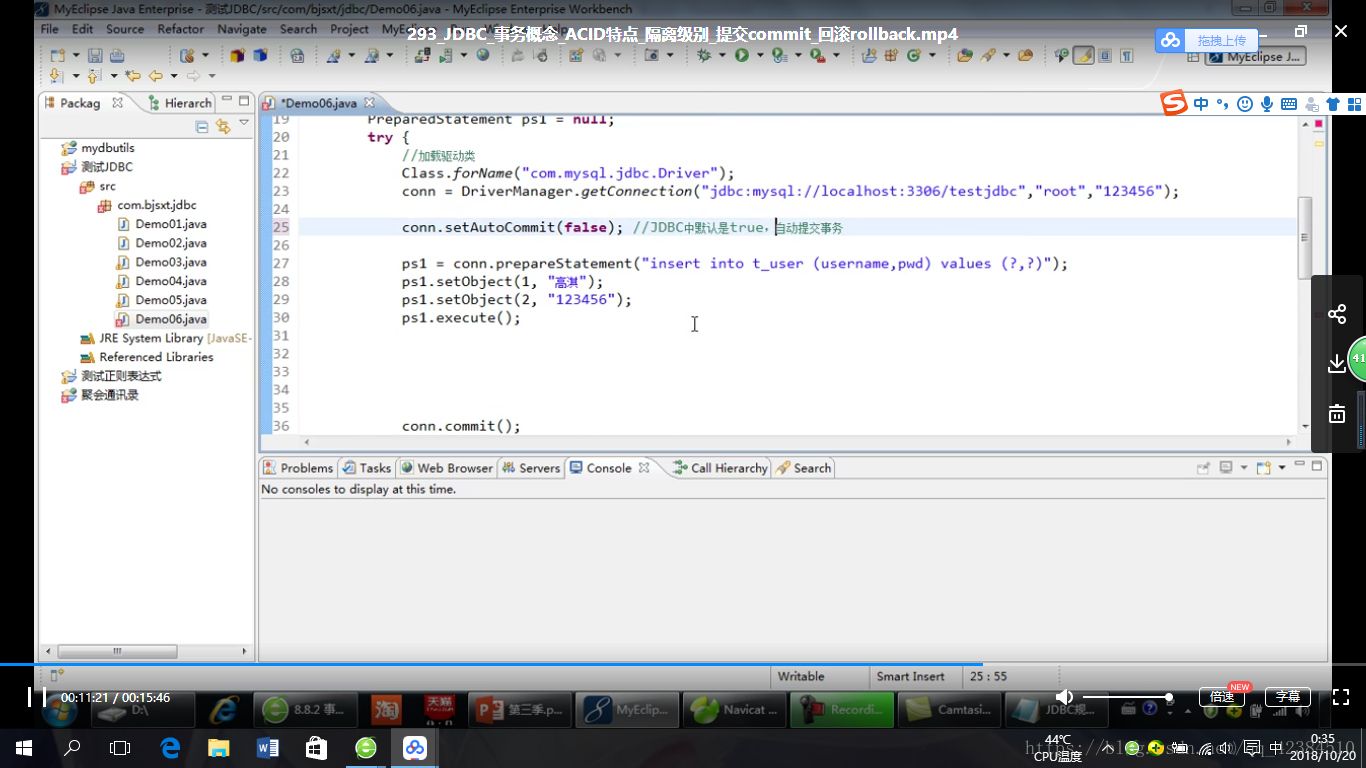Image resolution: width=1366 pixels, height=768 pixels.
Task: Click the Previous Annotation icon
Action: 94,76
